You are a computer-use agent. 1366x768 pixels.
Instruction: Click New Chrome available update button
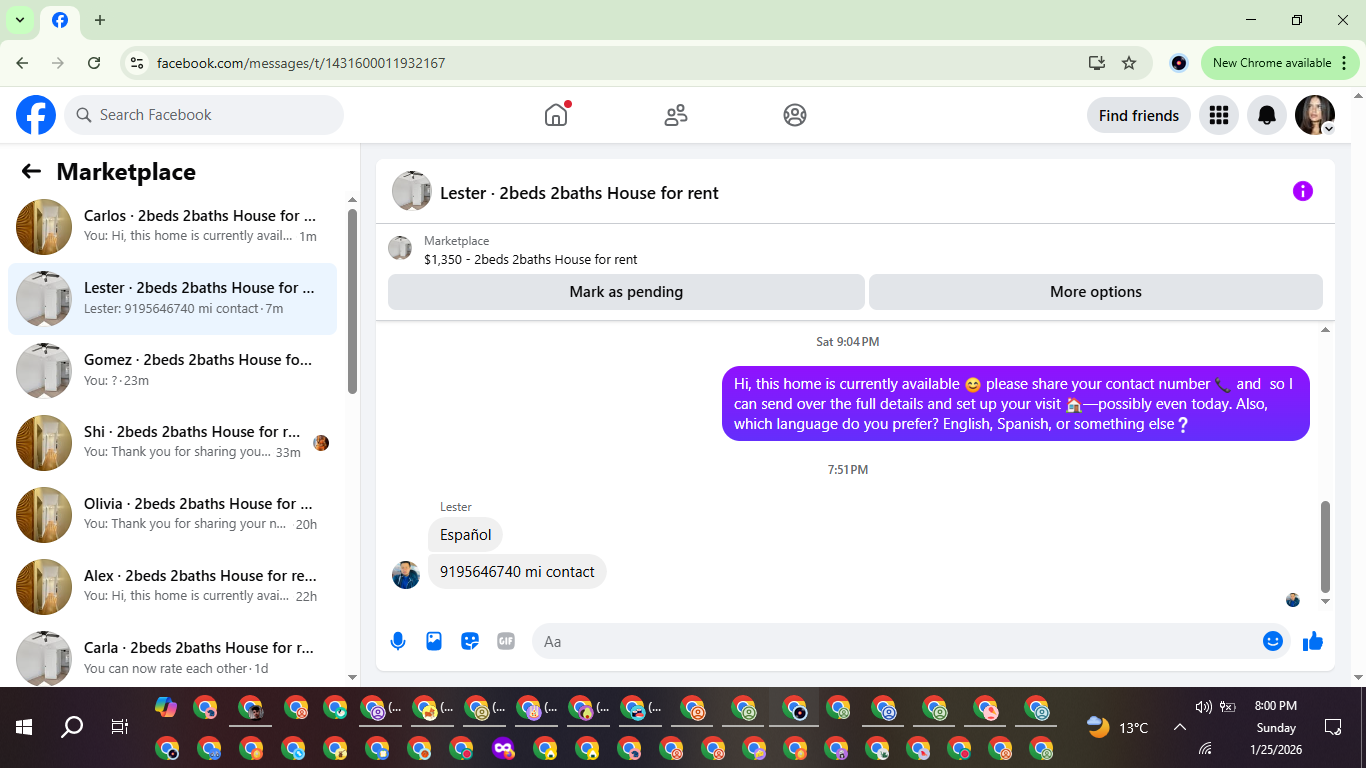[1280, 63]
